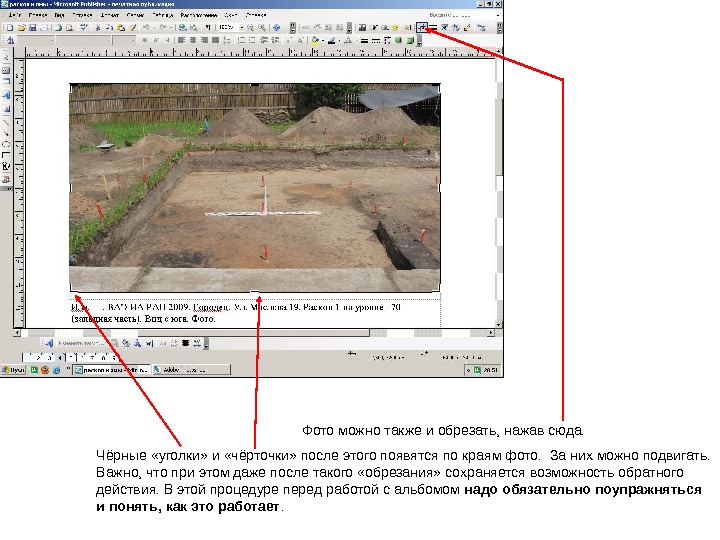Click the system tray clock
The width and height of the screenshot is (720, 540).
[491, 370]
